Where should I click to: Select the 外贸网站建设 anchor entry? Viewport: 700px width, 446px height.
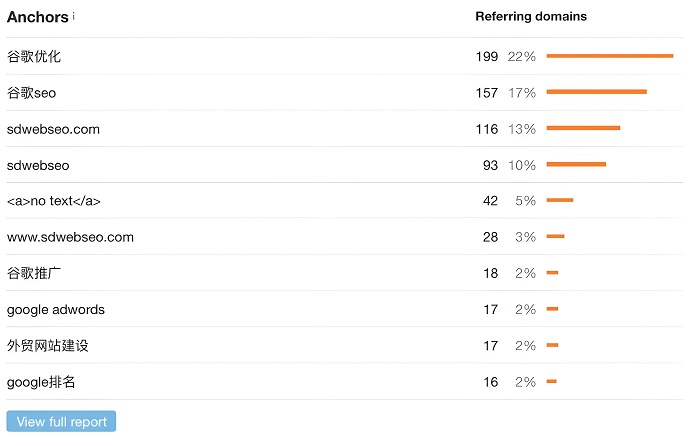click(48, 346)
